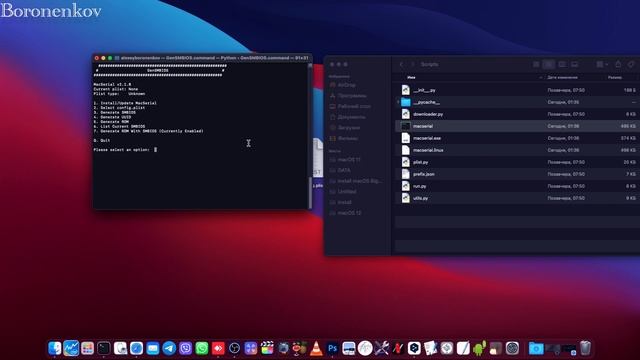Select the run.py file
Image resolution: width=640 pixels, height=360 pixels.
[x=518, y=186]
